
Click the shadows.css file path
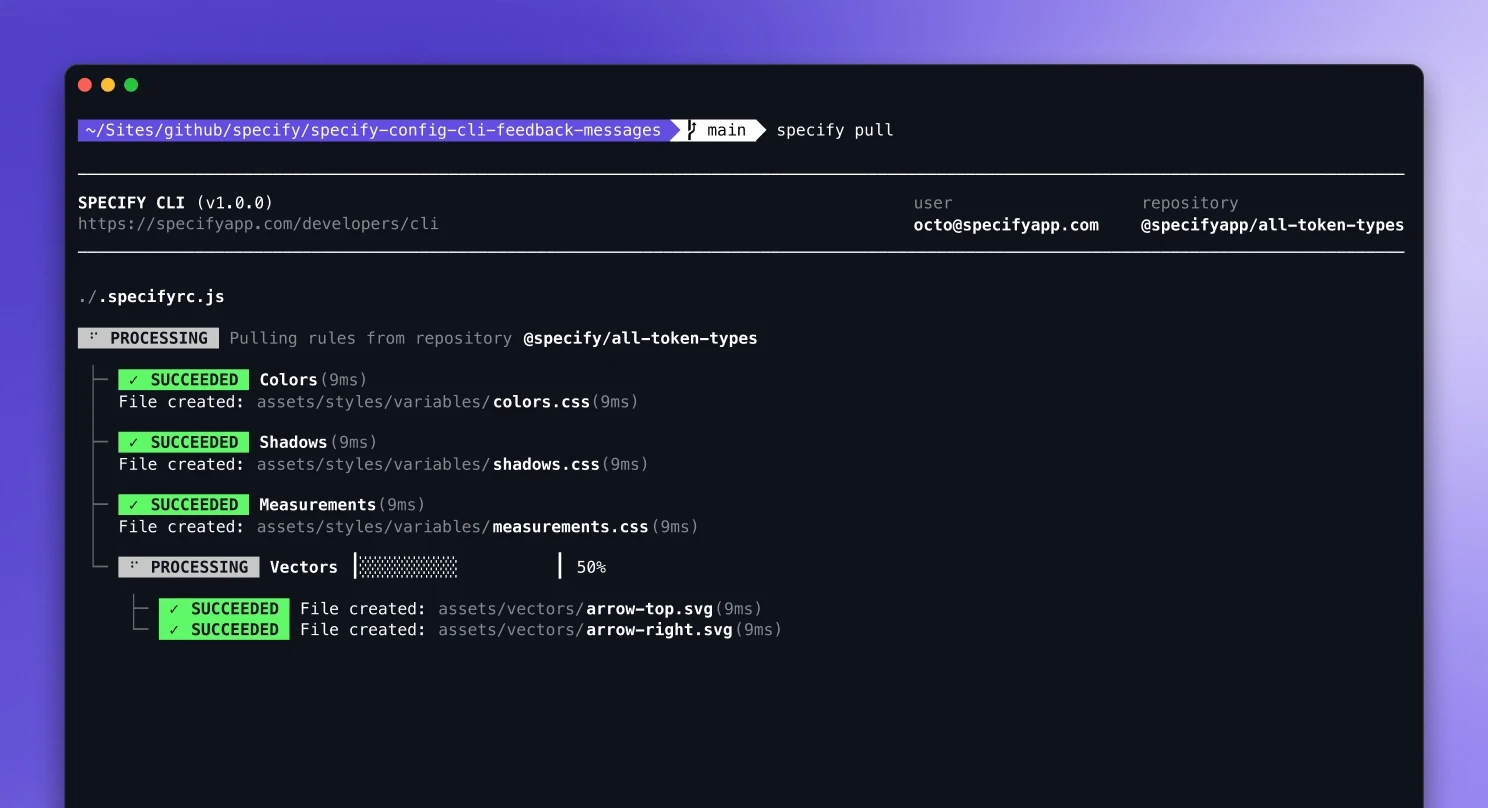tap(429, 464)
